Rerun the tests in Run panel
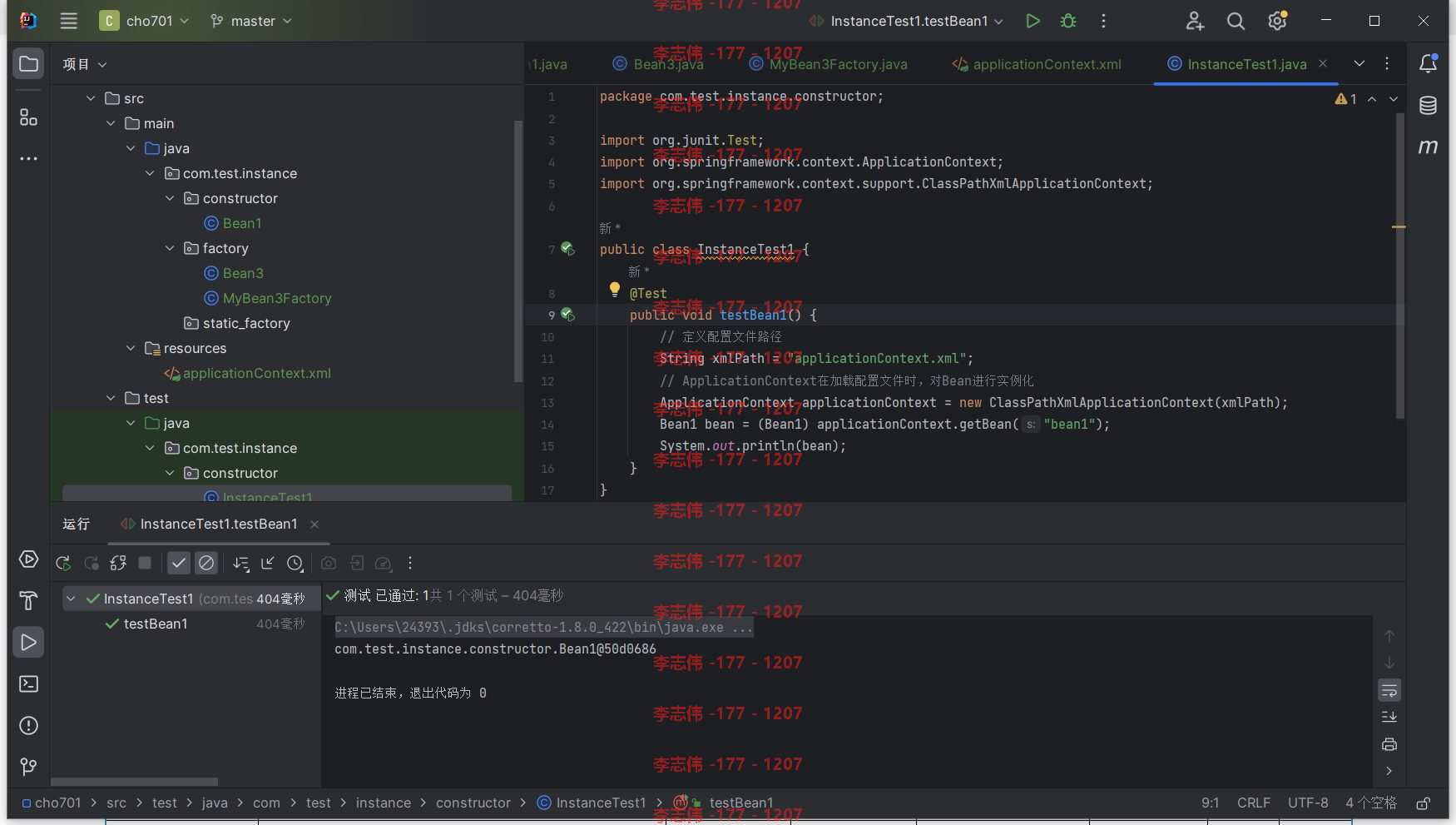This screenshot has width=1456, height=825. (63, 564)
